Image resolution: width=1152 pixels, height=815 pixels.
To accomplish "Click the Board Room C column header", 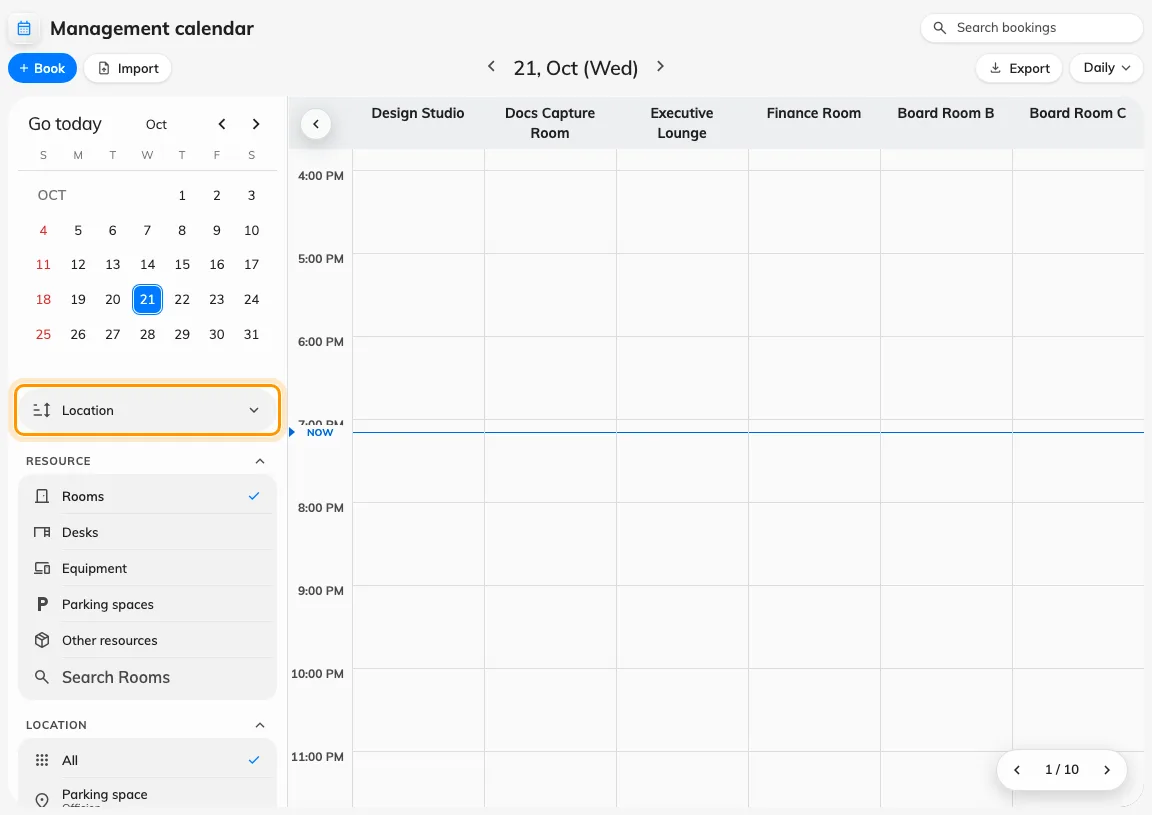I will (x=1078, y=113).
